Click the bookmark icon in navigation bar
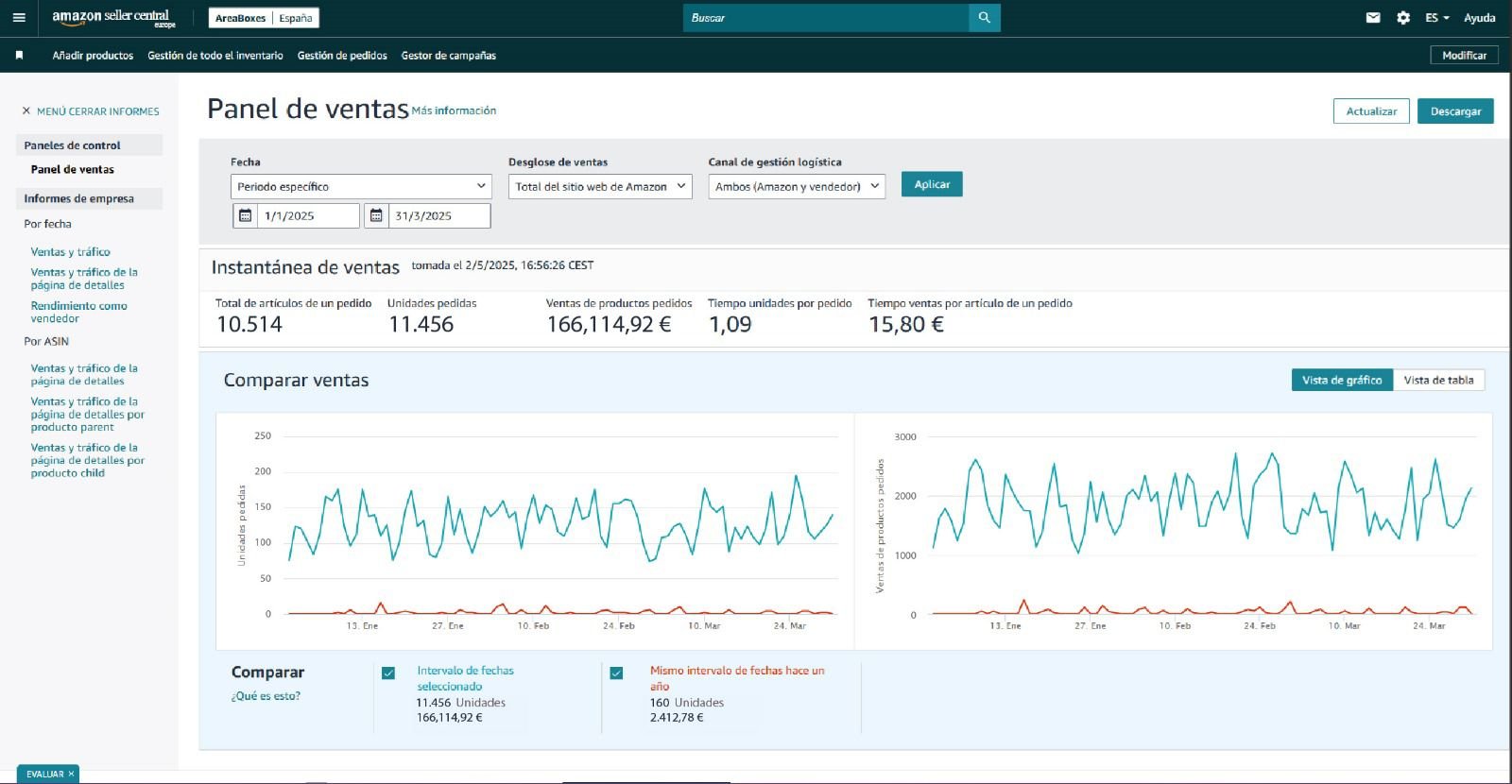Image resolution: width=1512 pixels, height=784 pixels. point(19,56)
